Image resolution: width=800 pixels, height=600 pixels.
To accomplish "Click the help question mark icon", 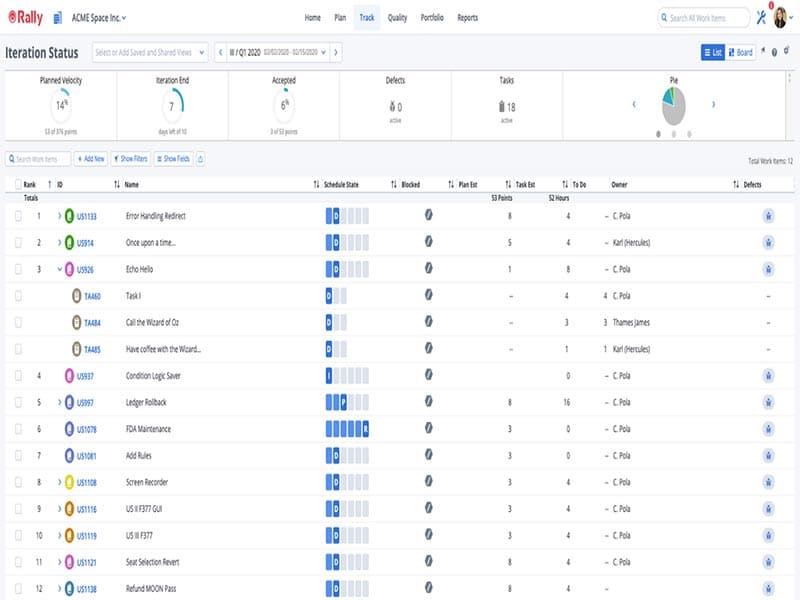I will [774, 52].
